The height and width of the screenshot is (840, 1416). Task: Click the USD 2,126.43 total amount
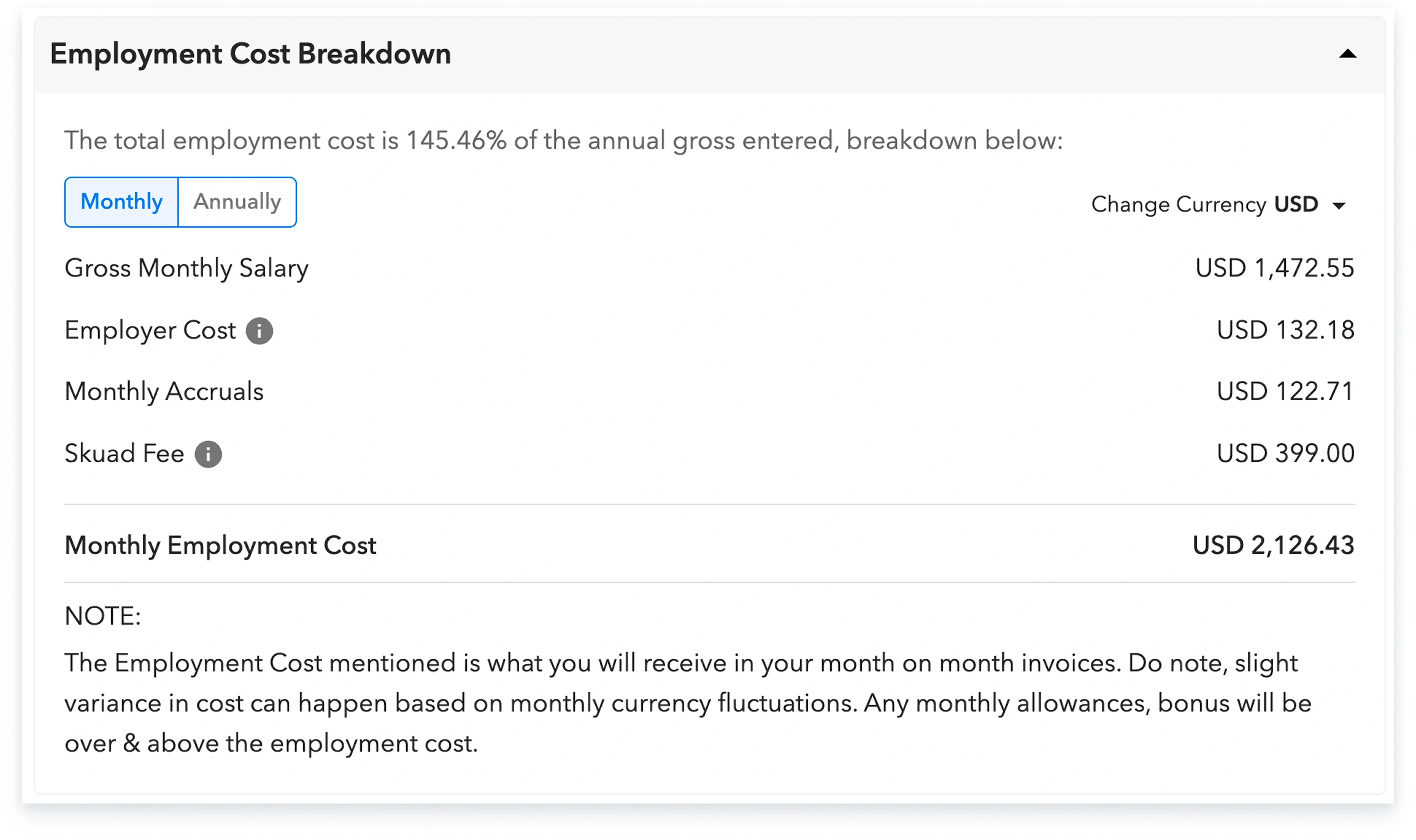click(x=1273, y=546)
